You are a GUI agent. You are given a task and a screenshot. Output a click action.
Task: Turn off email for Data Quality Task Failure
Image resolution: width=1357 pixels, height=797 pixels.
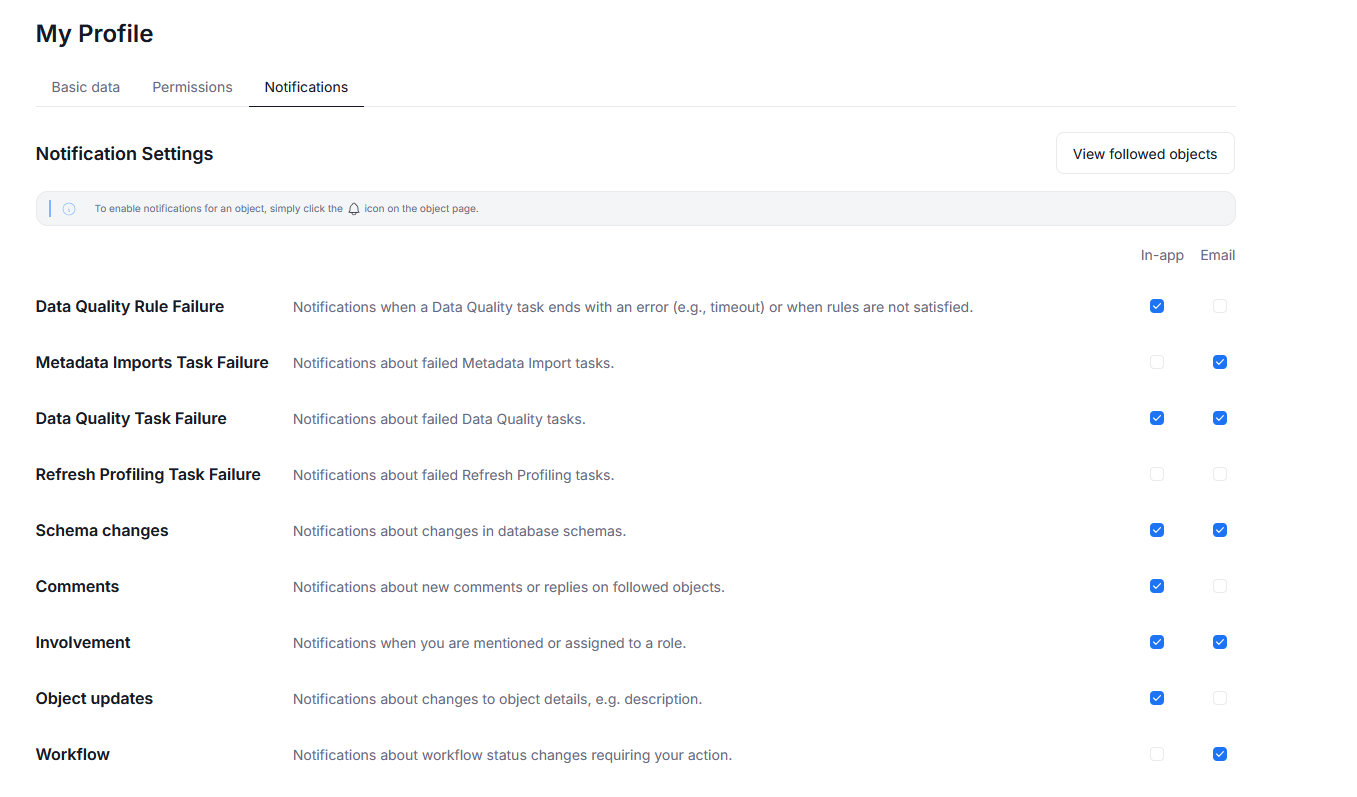pyautogui.click(x=1220, y=418)
